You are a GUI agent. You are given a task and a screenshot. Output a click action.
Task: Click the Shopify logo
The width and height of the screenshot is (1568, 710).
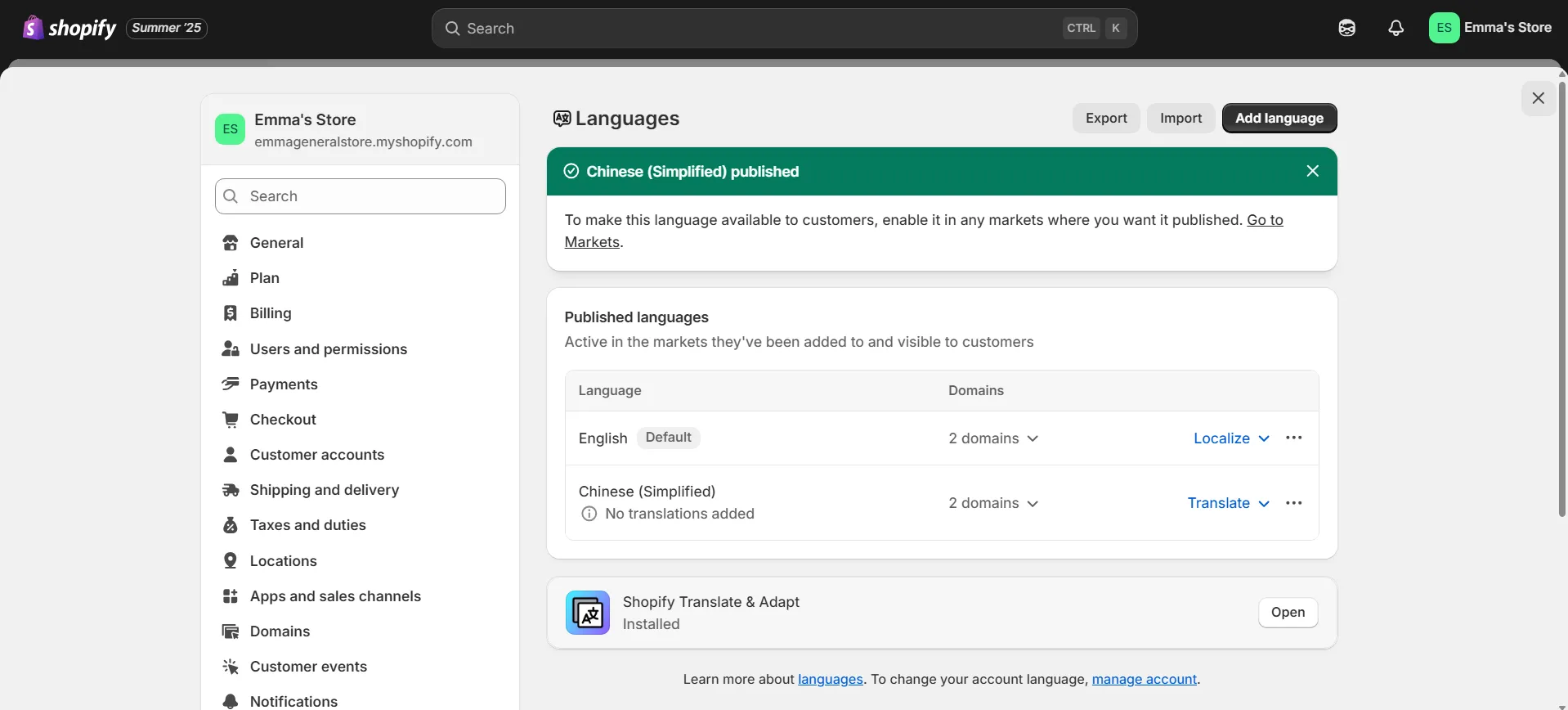pos(69,28)
